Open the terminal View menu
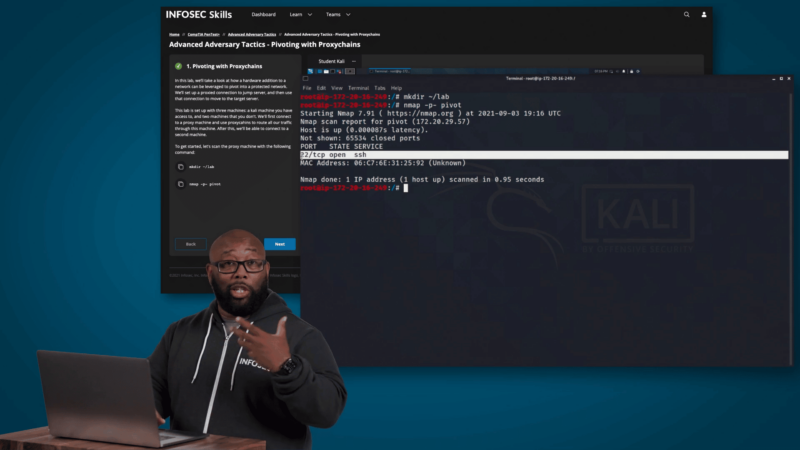 337,88
